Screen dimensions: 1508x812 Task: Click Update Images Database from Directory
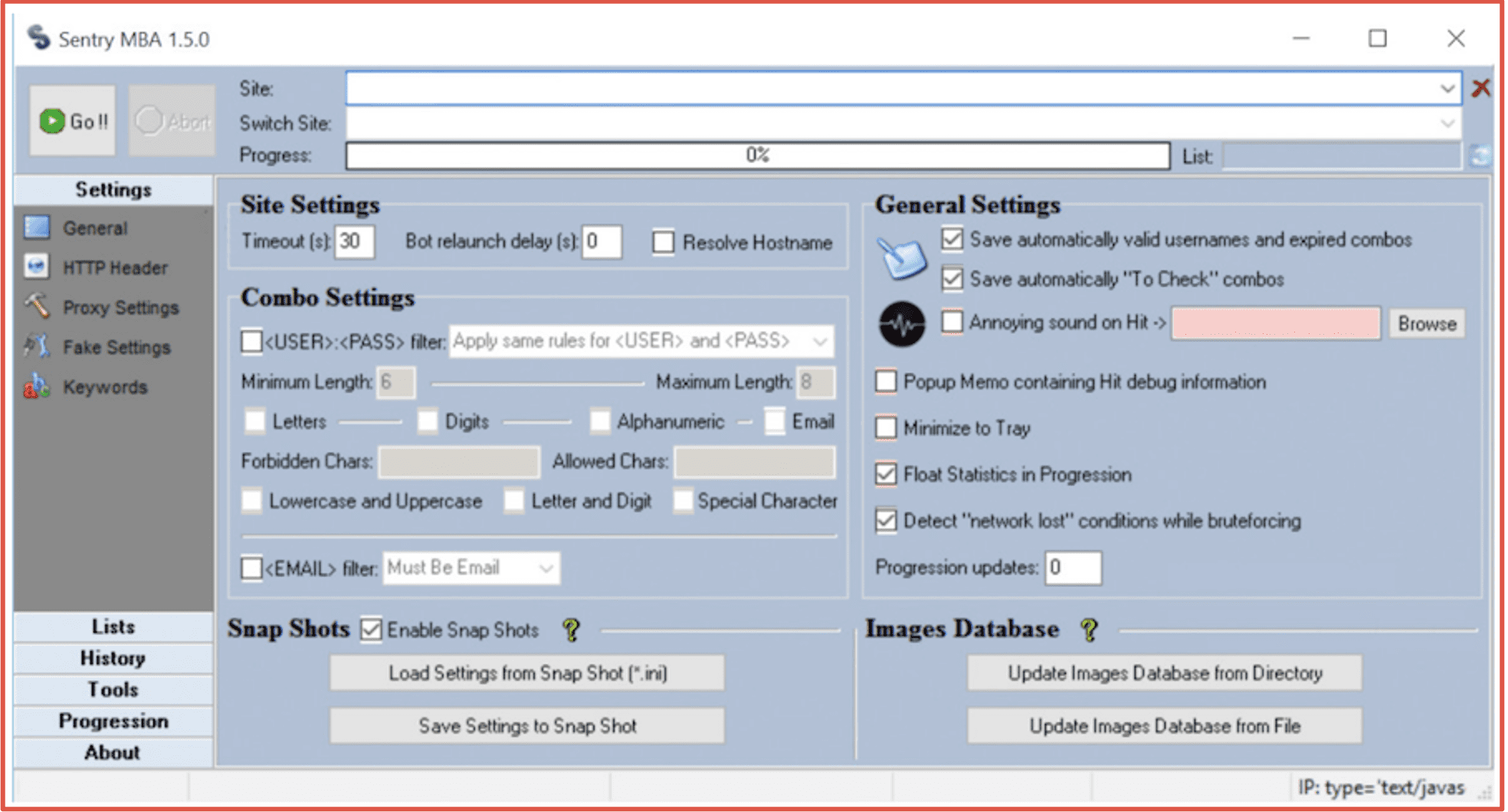pyautogui.click(x=1165, y=673)
